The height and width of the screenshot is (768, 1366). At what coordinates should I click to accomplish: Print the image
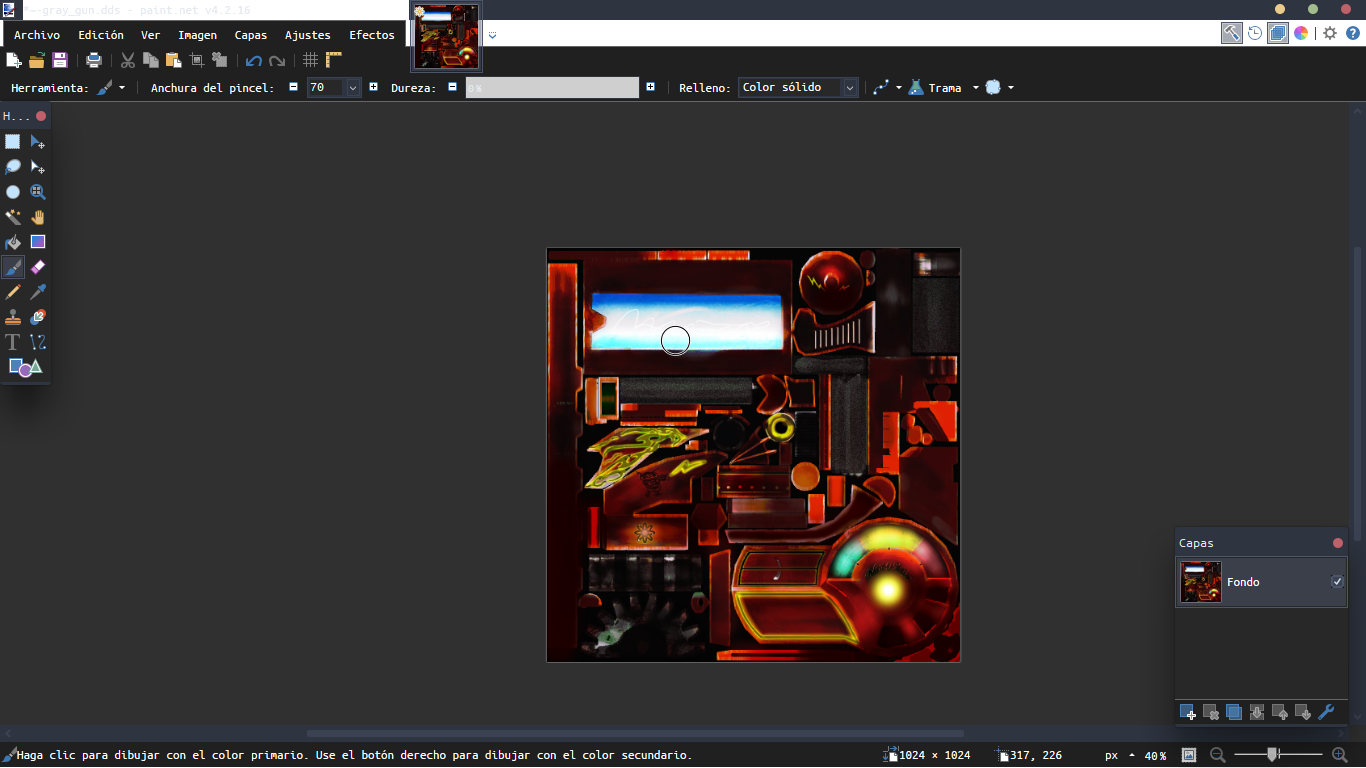(x=94, y=60)
